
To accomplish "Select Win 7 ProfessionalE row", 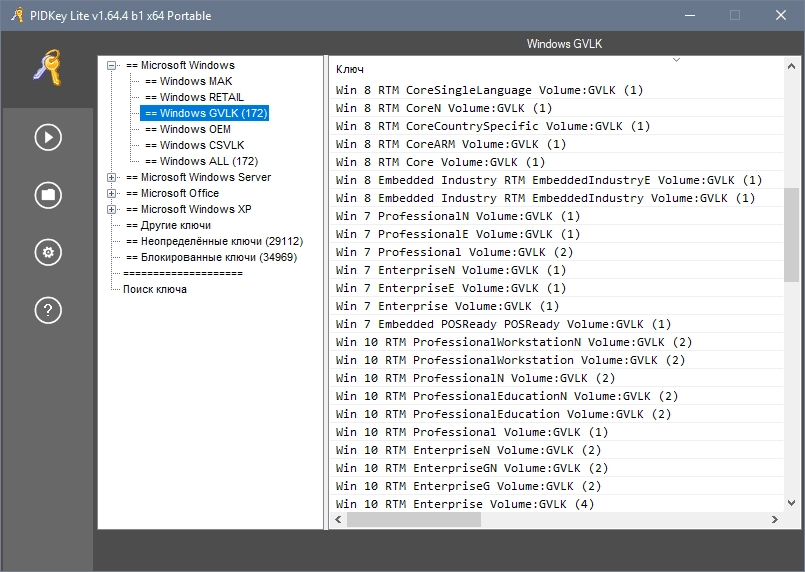I will [556, 234].
